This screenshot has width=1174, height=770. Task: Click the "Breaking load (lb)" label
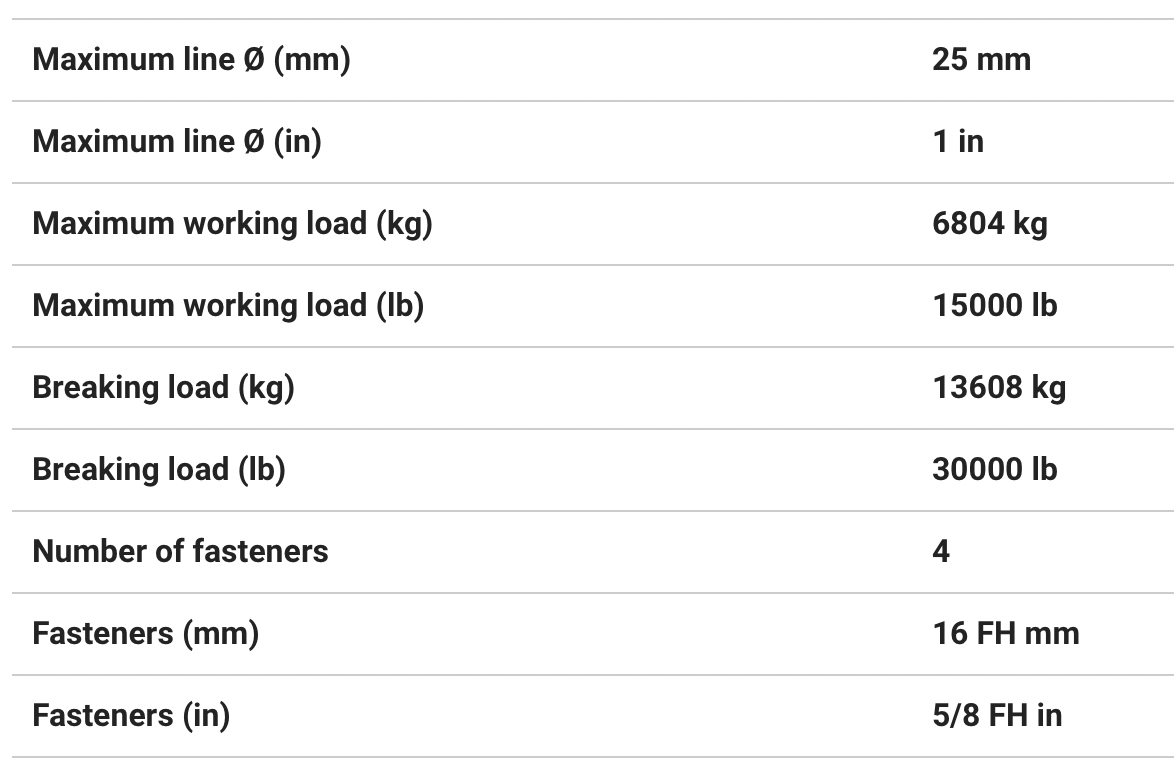tap(159, 470)
